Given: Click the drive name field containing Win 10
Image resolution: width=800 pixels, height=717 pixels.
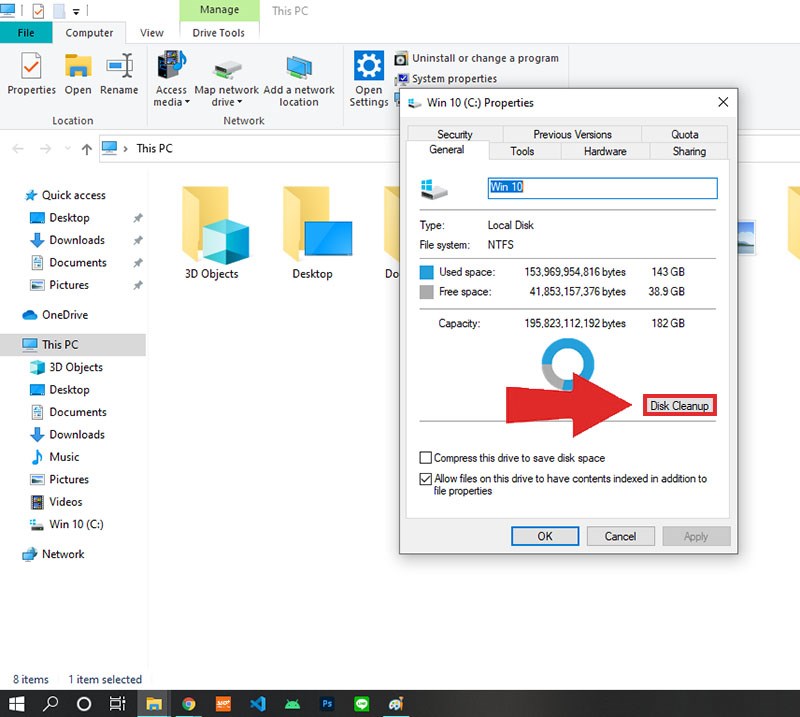Looking at the screenshot, I should (x=602, y=188).
